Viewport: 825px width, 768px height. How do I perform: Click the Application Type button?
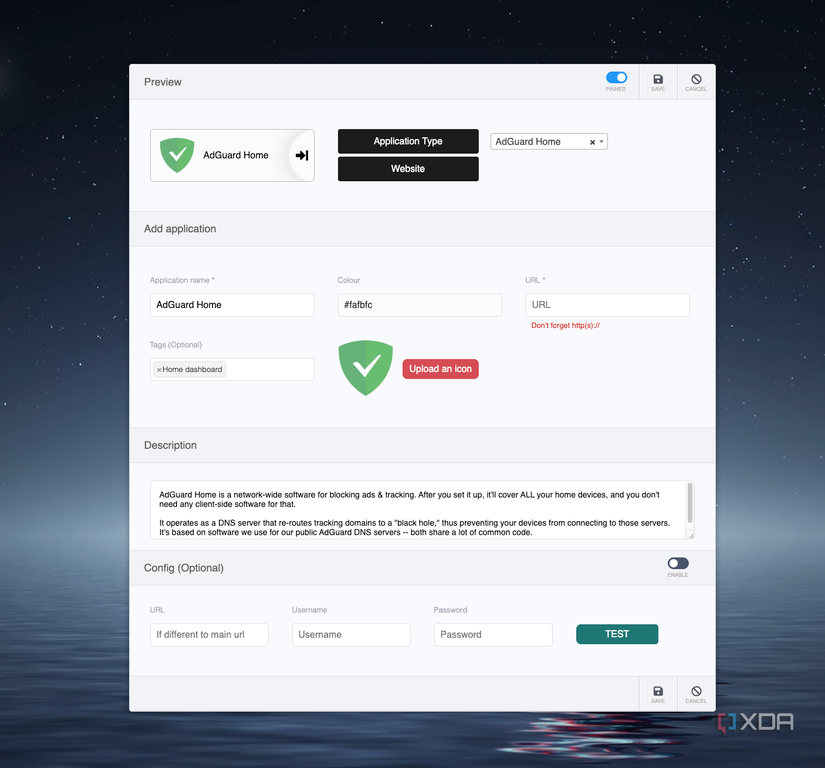[x=408, y=141]
